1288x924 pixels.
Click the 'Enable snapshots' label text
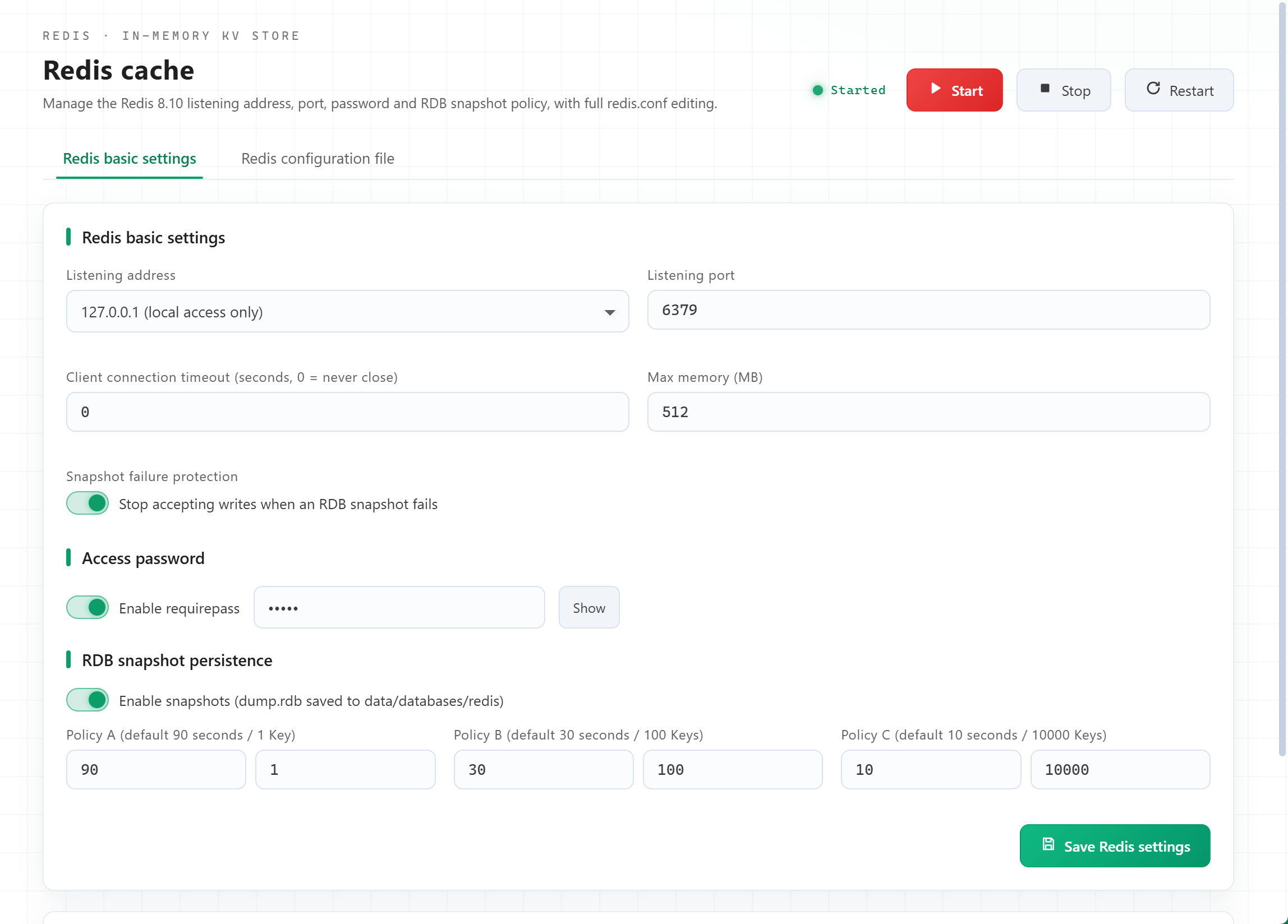[x=311, y=701]
